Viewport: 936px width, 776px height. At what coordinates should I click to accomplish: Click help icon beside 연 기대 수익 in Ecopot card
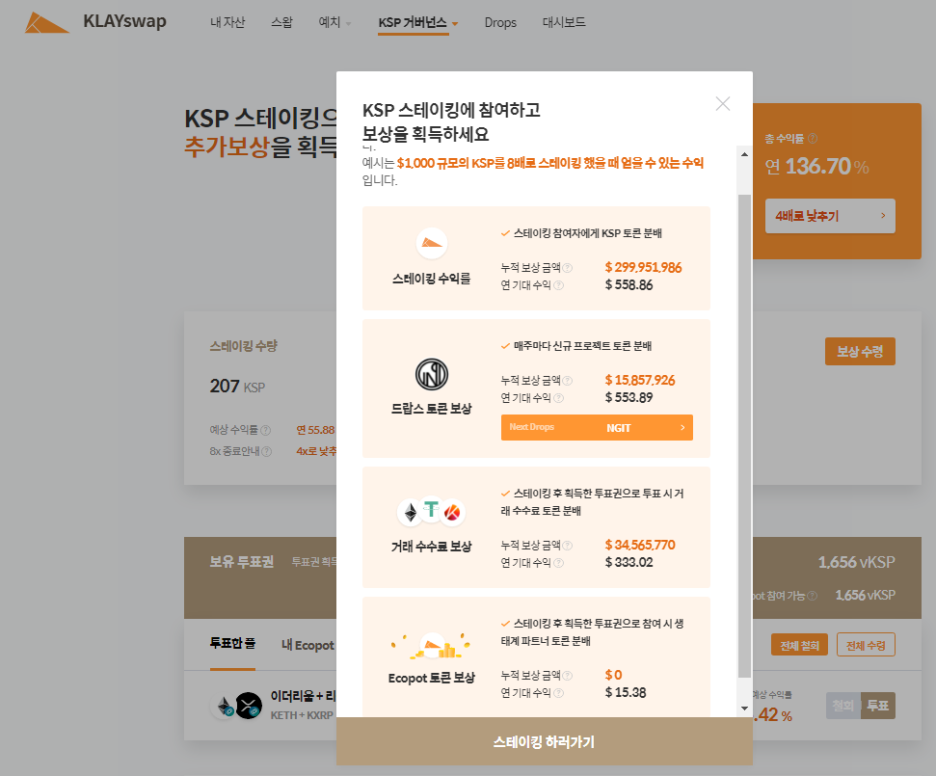558,693
